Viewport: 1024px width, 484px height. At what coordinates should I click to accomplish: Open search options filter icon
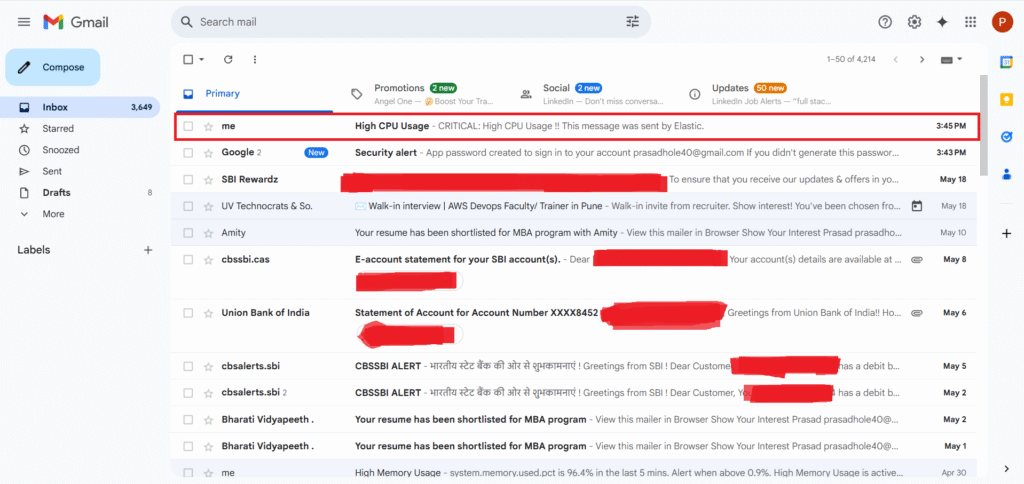[x=632, y=22]
